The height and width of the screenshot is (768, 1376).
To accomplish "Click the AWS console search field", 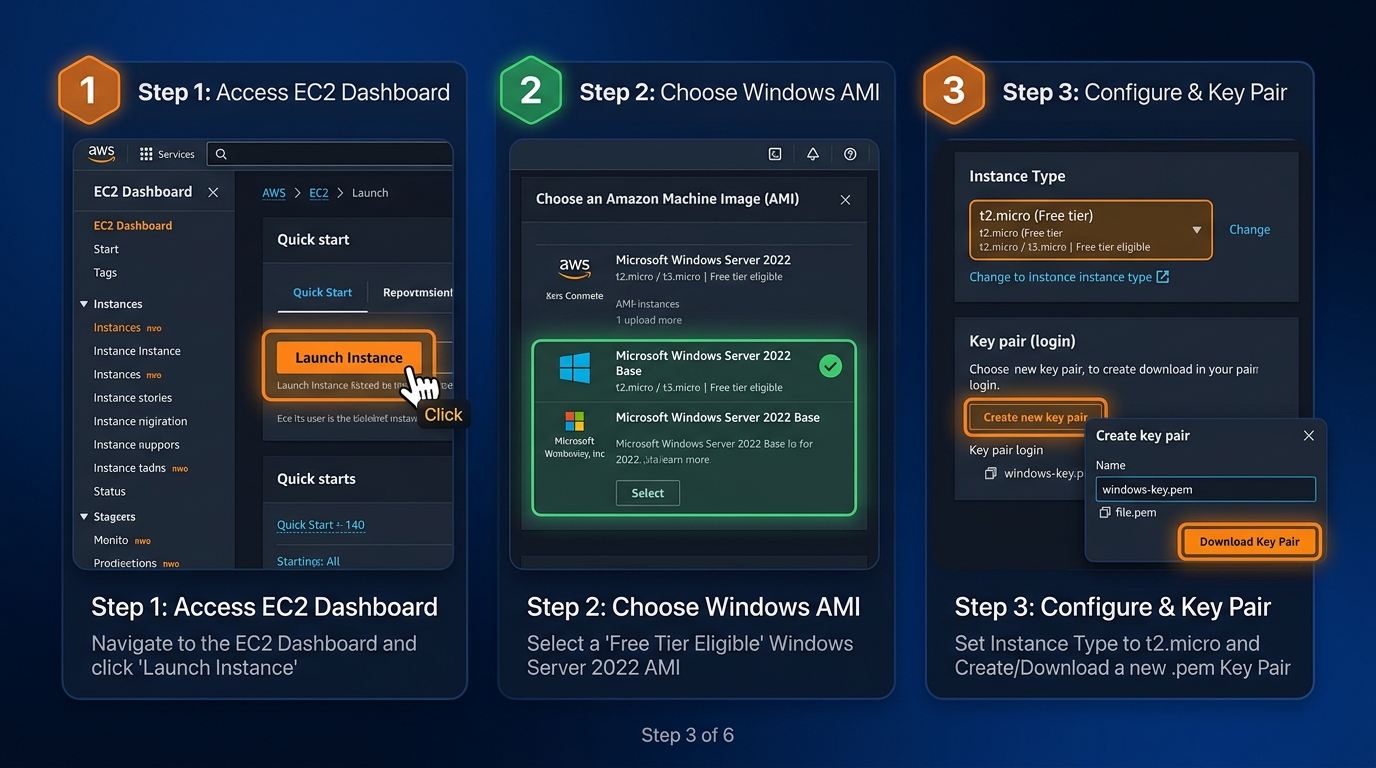I will coord(330,154).
